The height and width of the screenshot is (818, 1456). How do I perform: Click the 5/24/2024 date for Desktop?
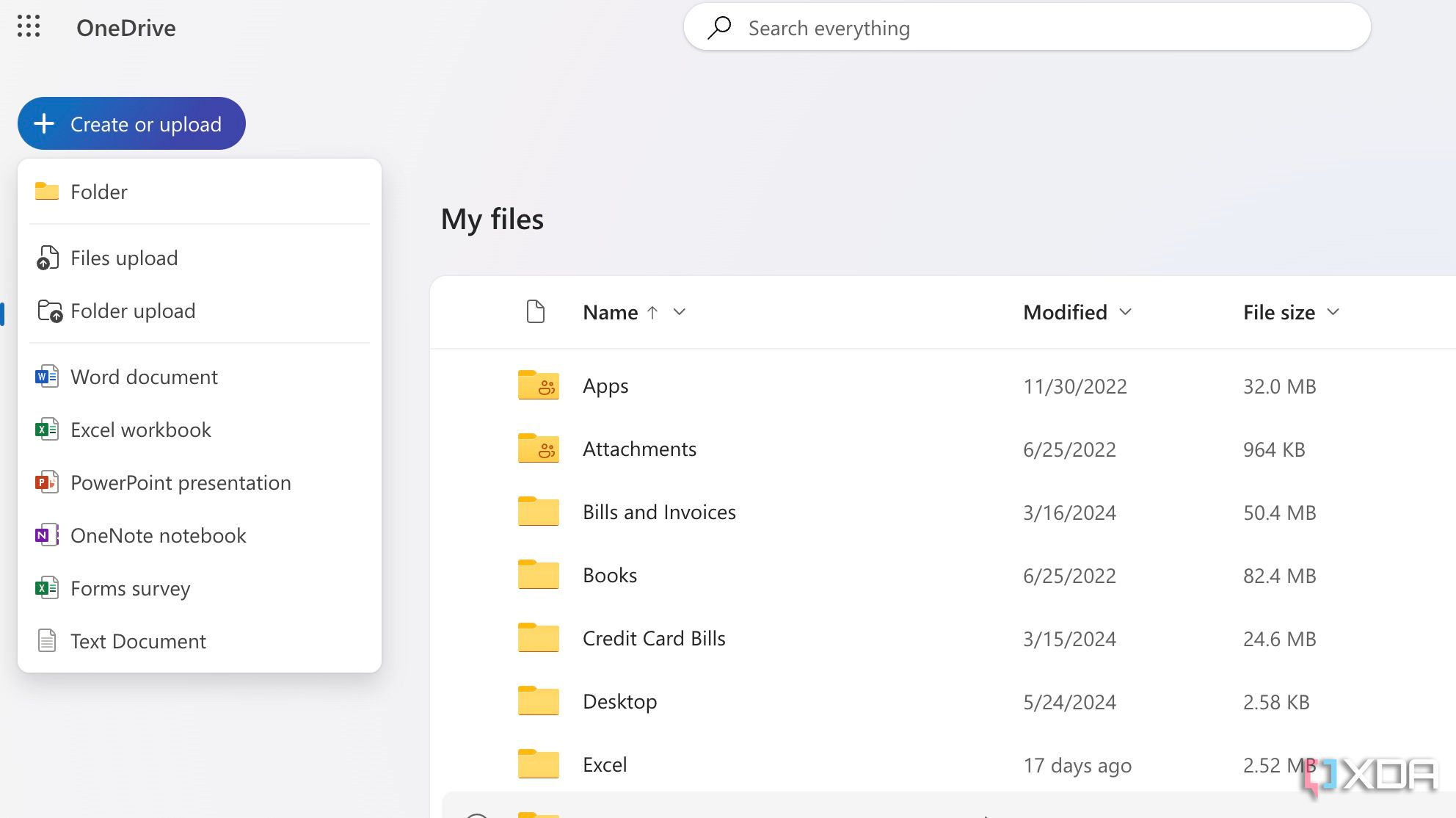click(1069, 703)
